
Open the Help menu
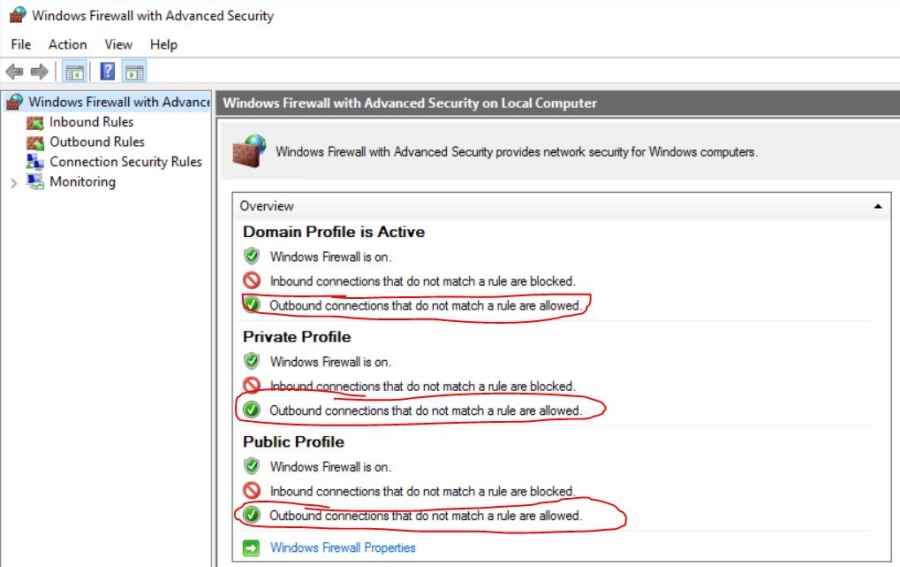(x=164, y=45)
